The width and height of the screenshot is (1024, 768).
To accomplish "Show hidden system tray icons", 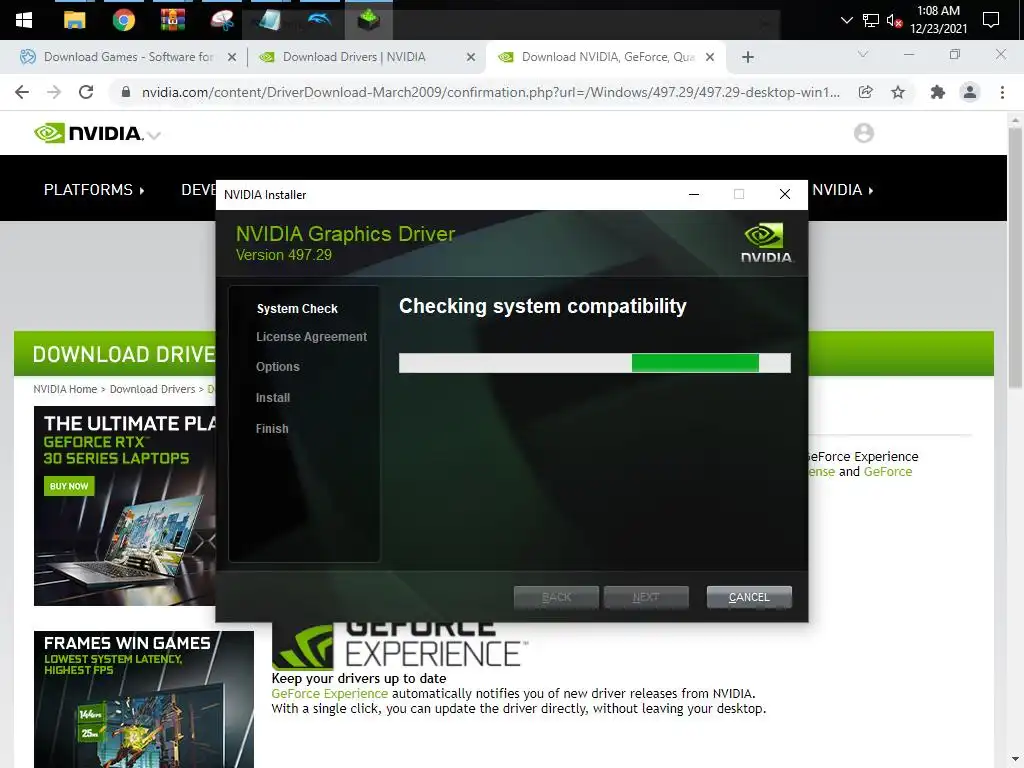I will pyautogui.click(x=846, y=20).
